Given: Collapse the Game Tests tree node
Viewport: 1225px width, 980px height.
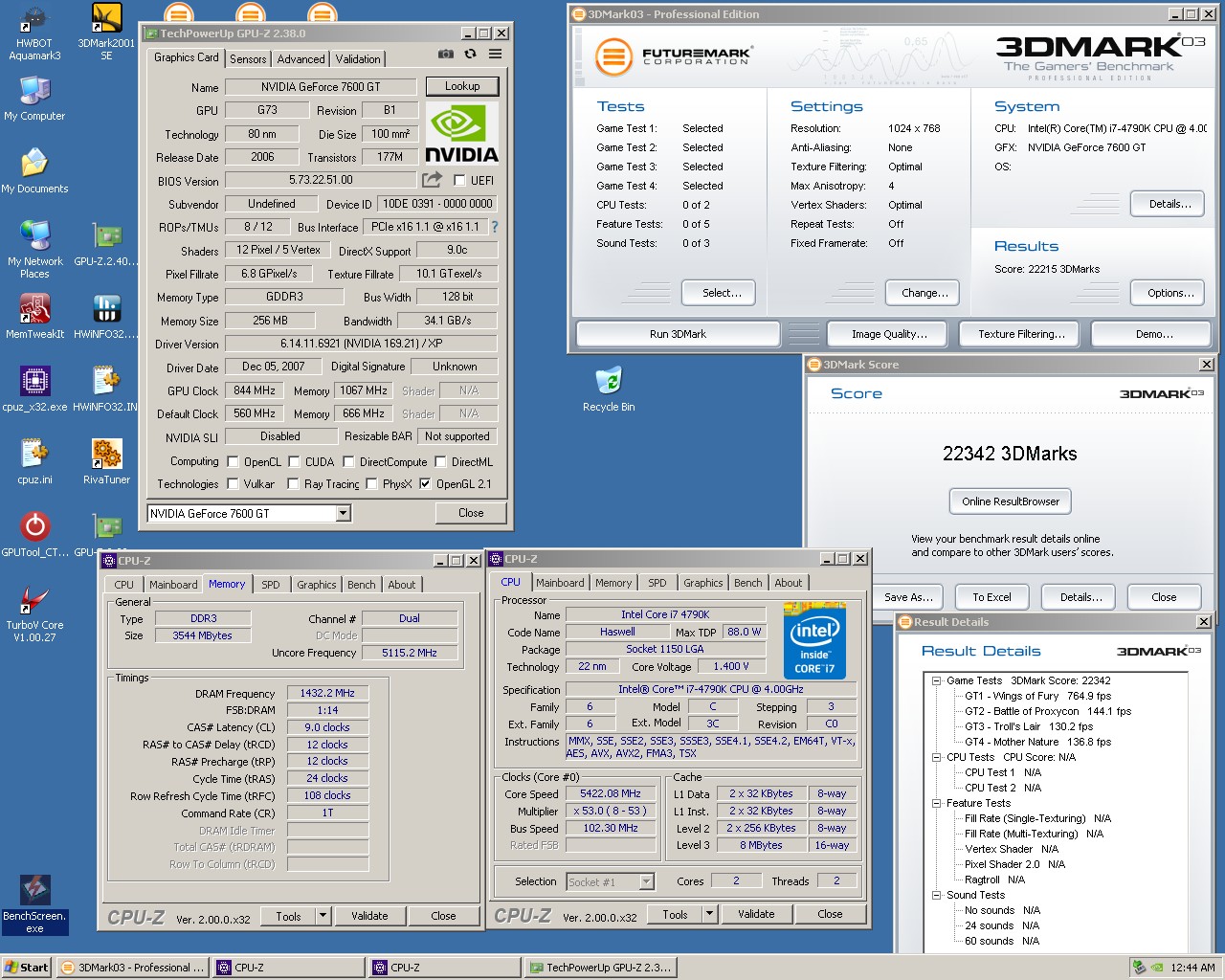Looking at the screenshot, I should pyautogui.click(x=936, y=680).
